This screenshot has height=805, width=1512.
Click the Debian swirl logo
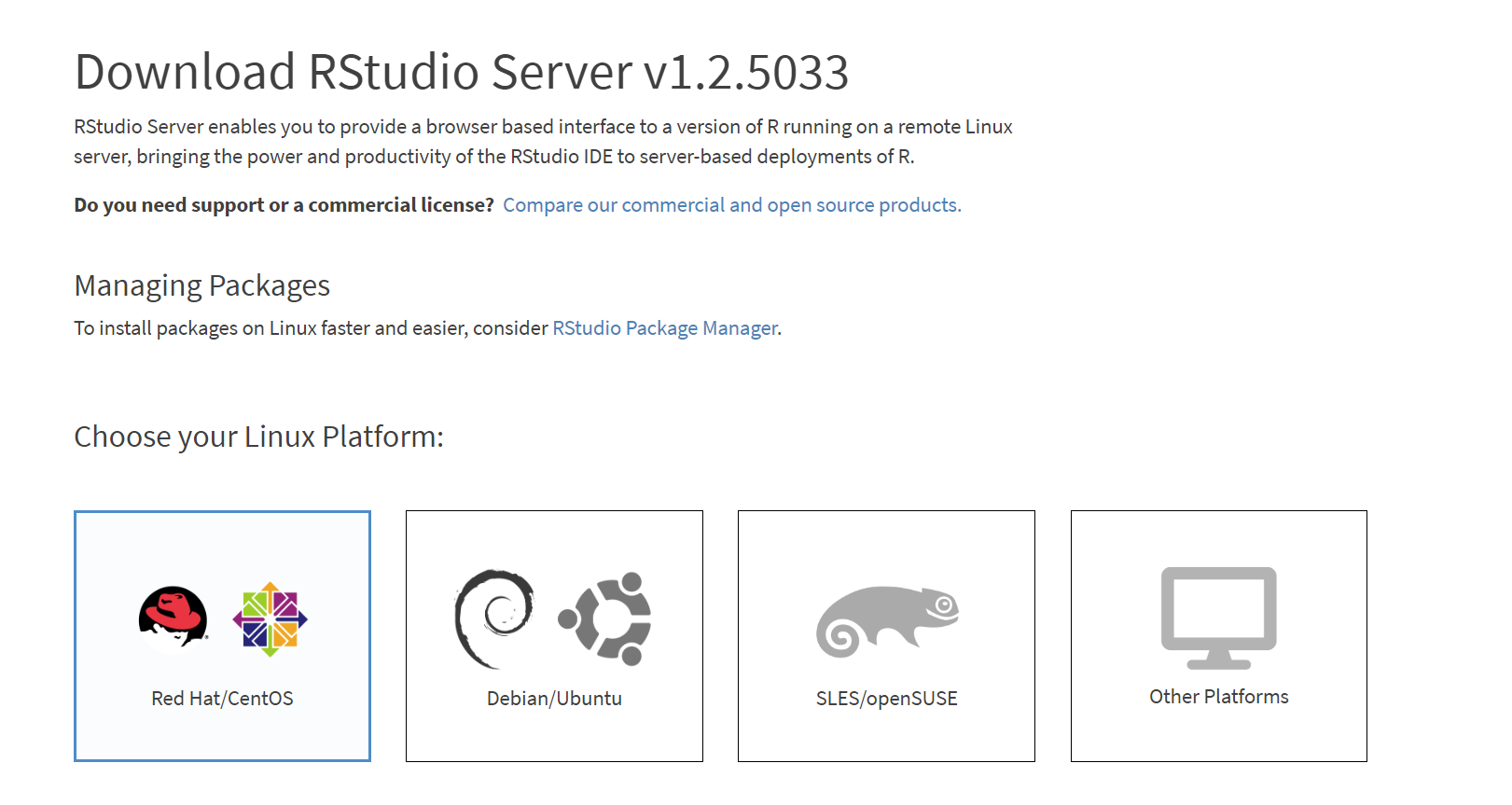click(494, 618)
